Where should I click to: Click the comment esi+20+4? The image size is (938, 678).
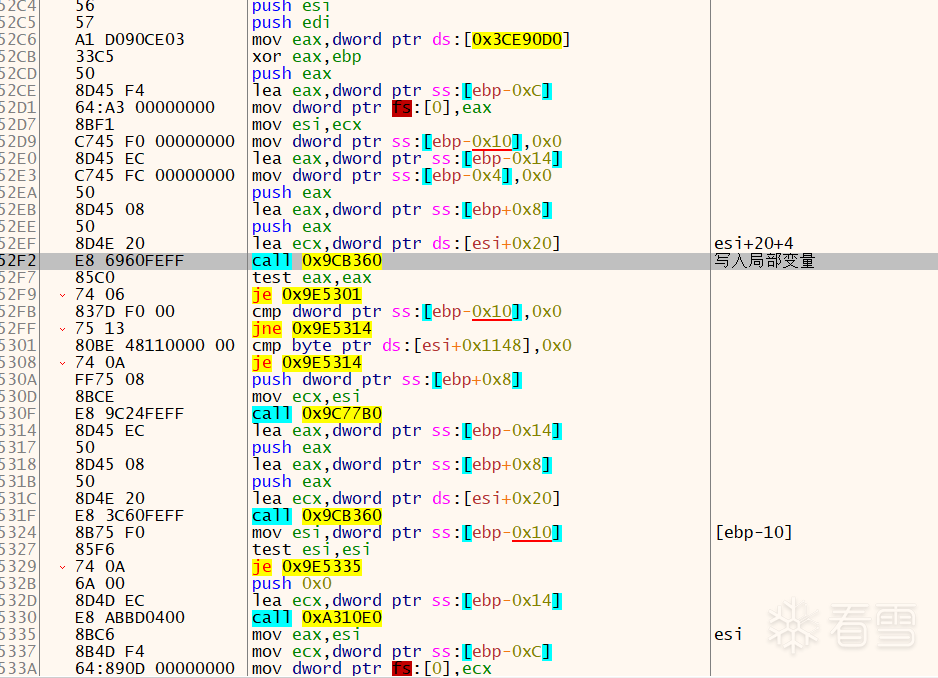click(754, 244)
